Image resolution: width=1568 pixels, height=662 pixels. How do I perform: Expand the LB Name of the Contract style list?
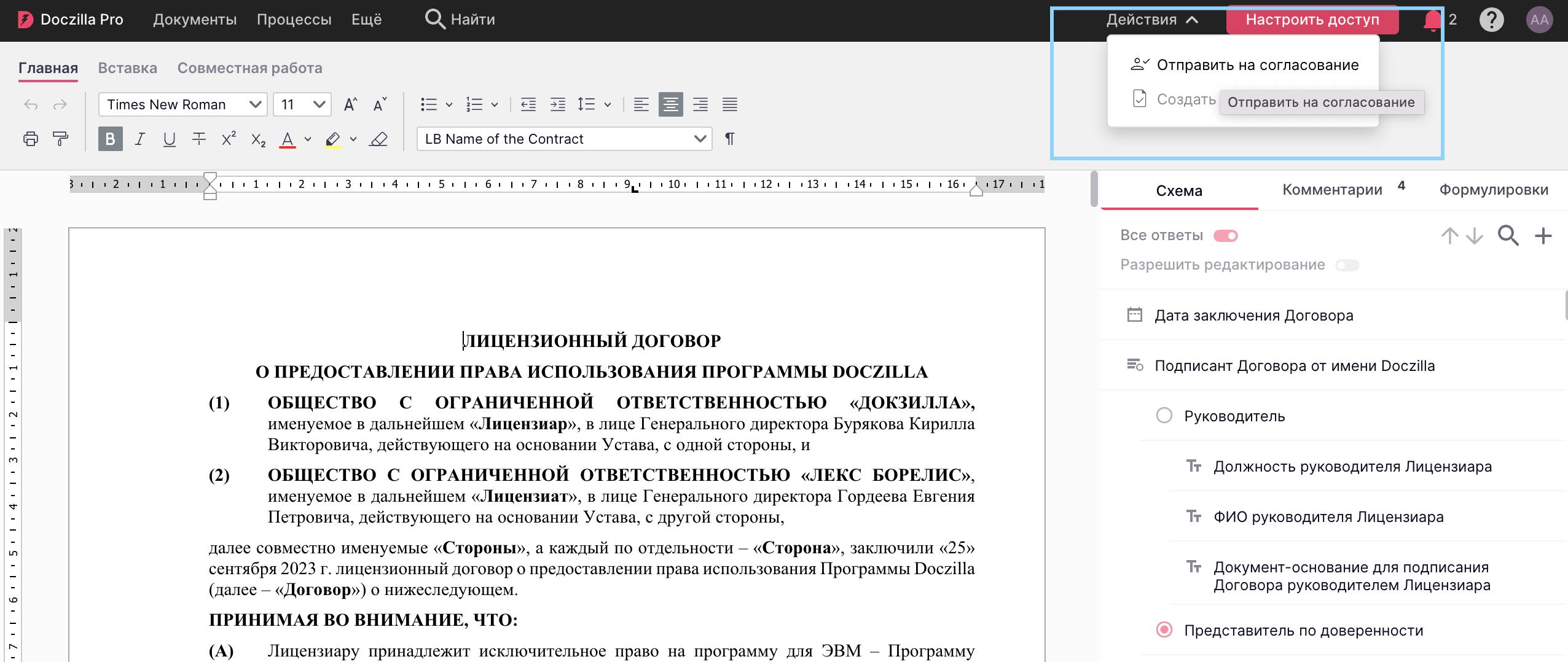click(699, 139)
